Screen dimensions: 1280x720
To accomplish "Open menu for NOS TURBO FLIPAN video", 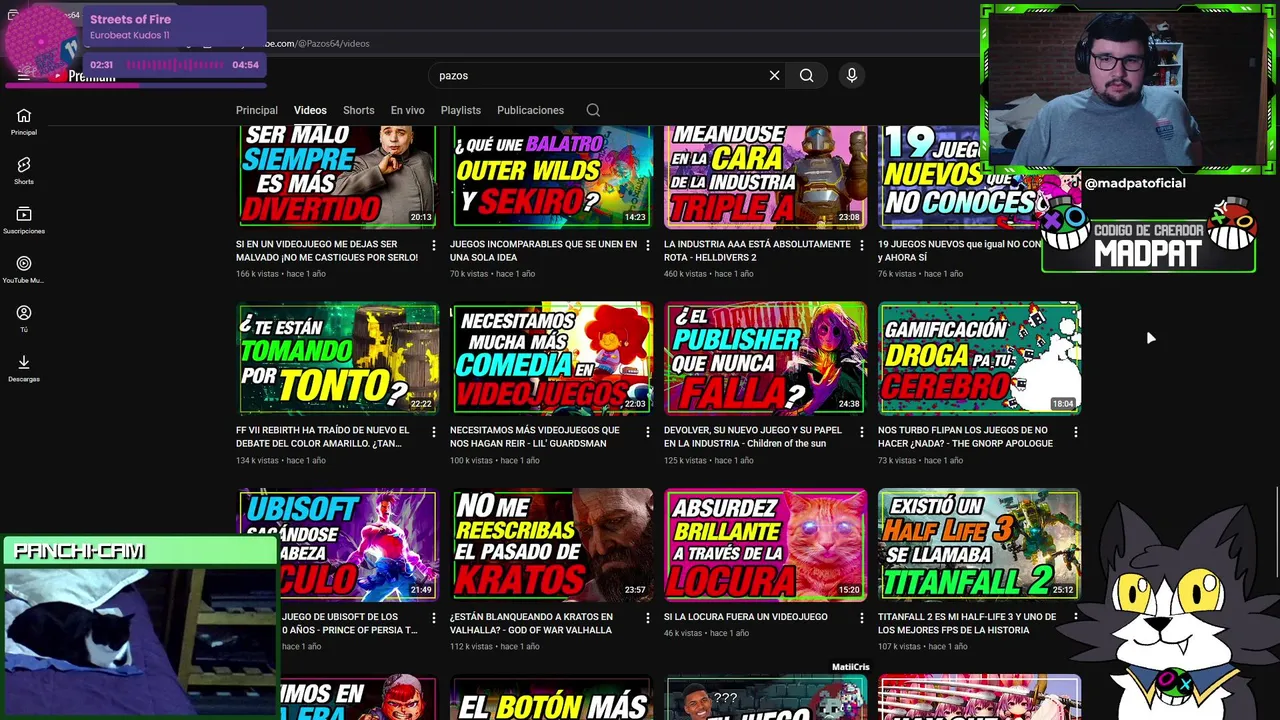I will (1075, 432).
